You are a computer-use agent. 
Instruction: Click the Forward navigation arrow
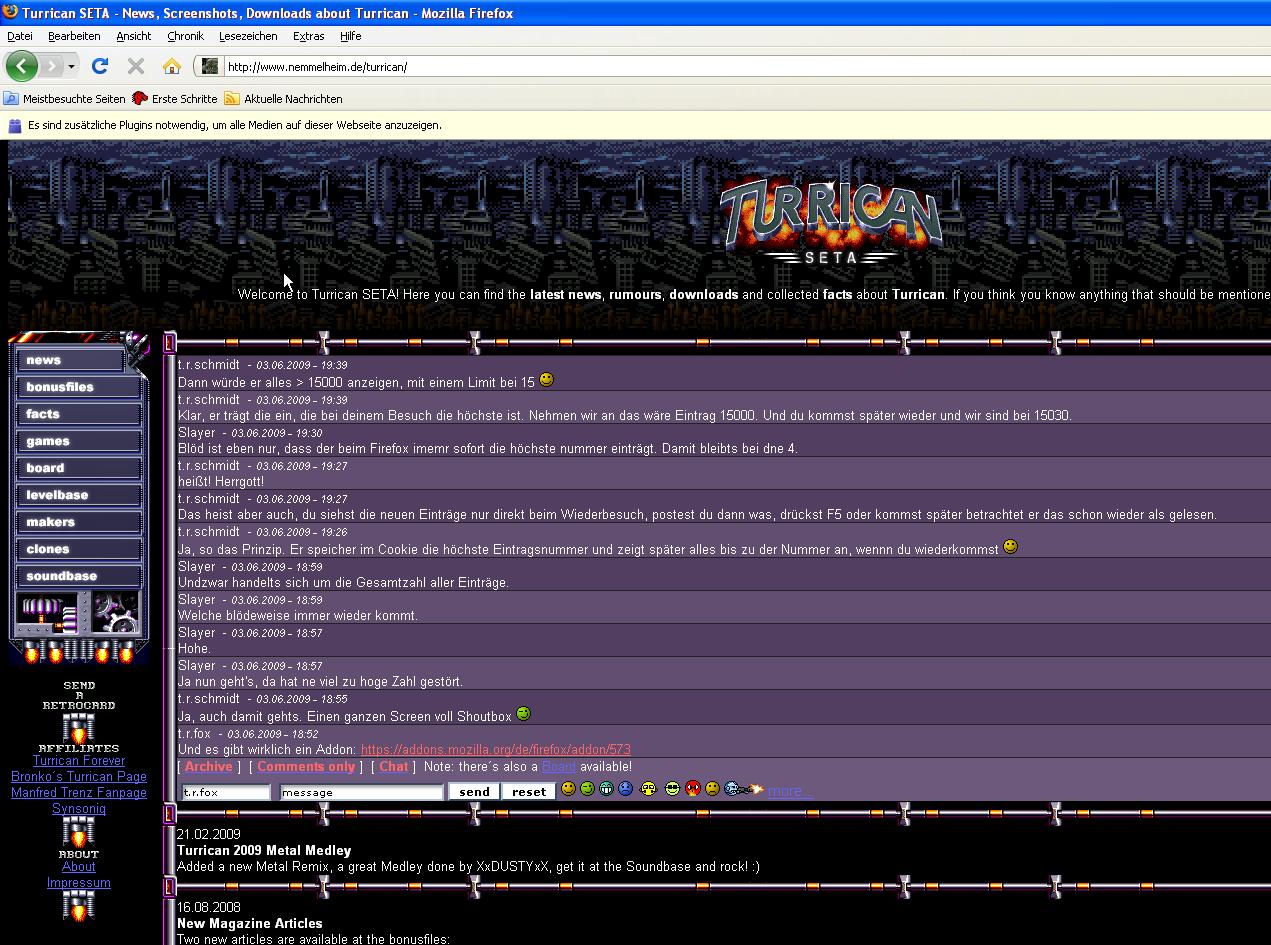pos(51,66)
